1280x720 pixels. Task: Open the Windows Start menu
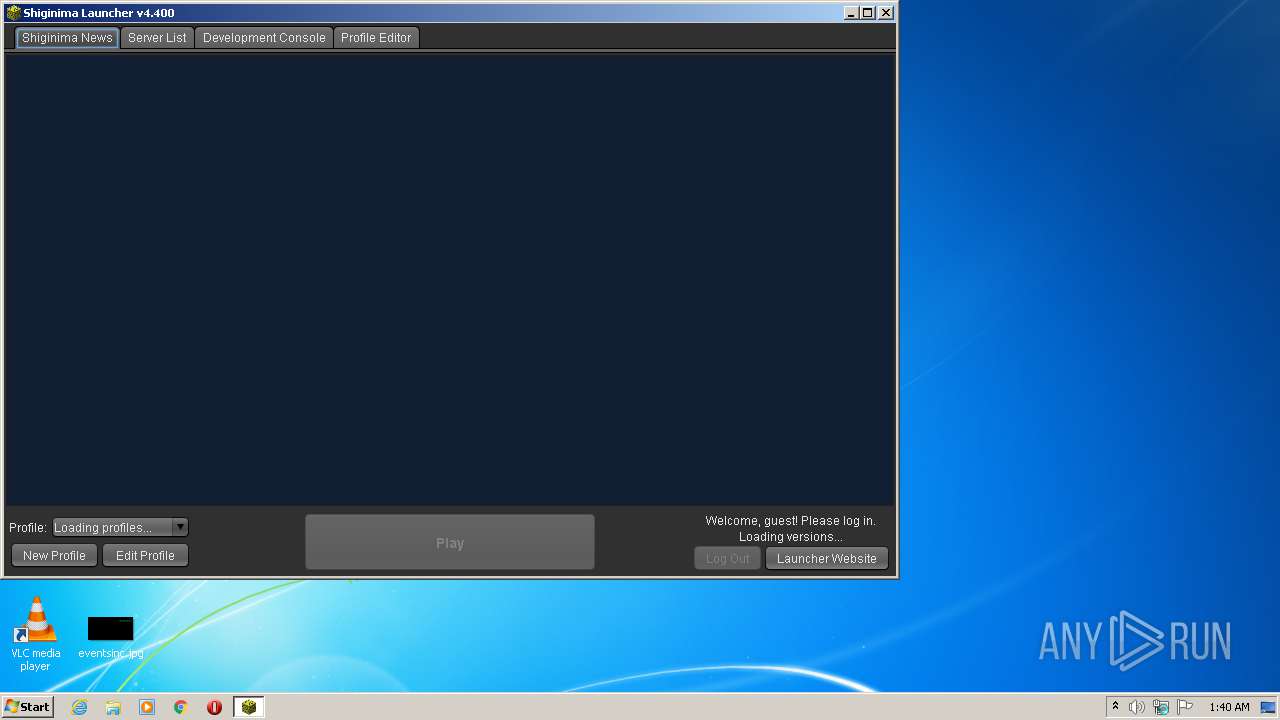pos(28,707)
